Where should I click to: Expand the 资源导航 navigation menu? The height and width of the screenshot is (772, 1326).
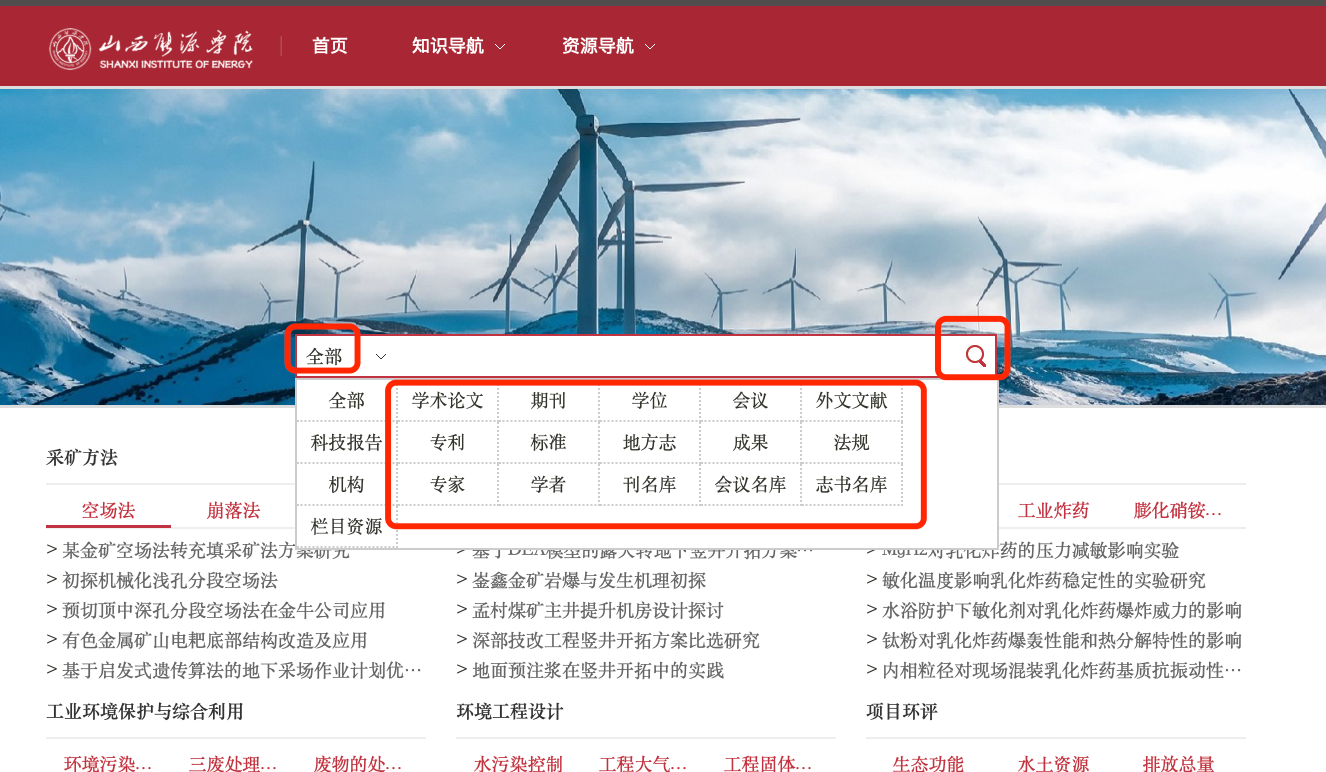[608, 46]
